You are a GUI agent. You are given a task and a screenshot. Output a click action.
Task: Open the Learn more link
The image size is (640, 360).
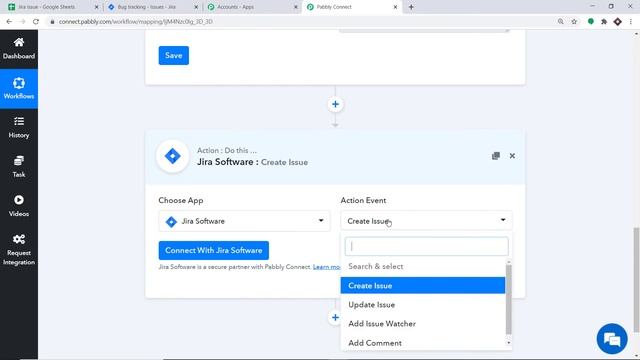(327, 267)
